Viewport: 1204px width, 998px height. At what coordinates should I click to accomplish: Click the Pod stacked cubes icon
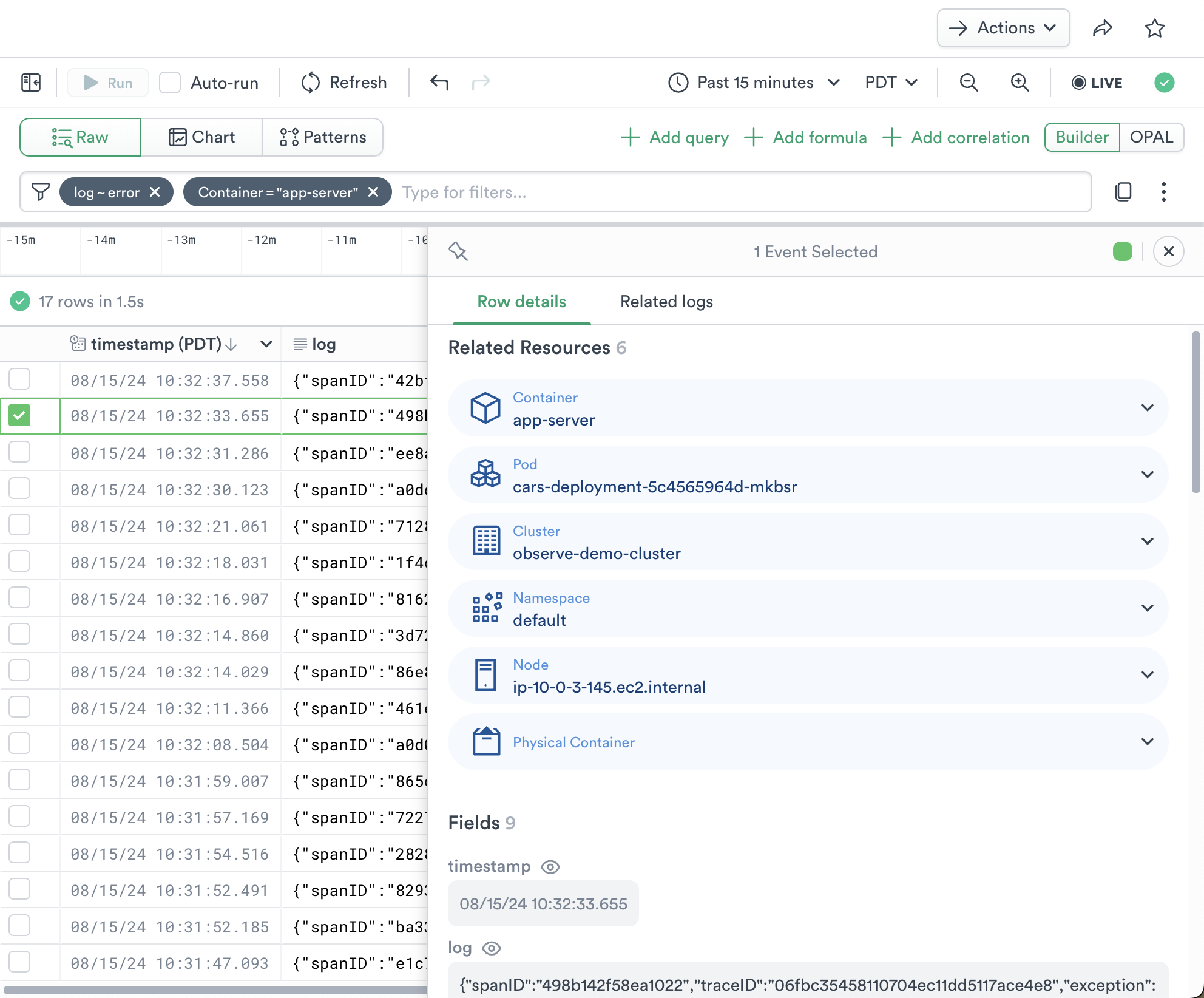coord(485,475)
